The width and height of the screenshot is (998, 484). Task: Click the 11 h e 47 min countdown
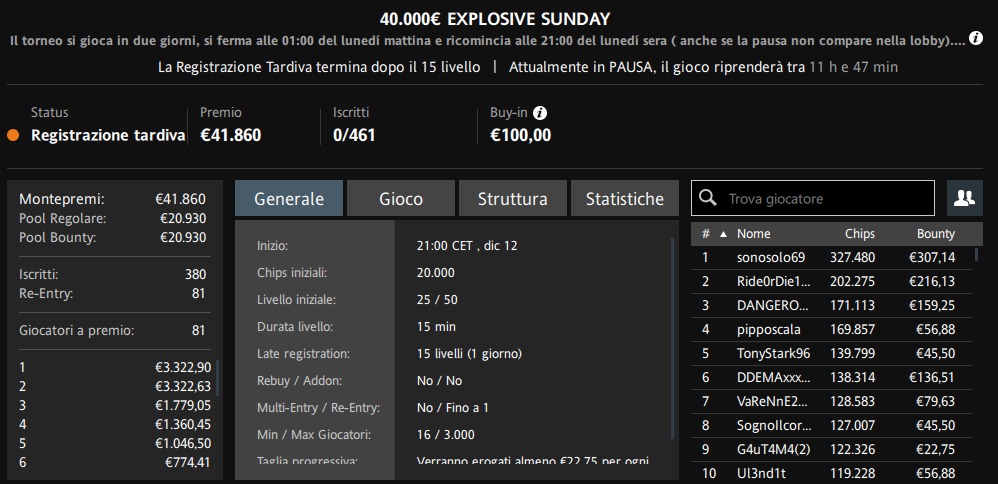point(854,67)
